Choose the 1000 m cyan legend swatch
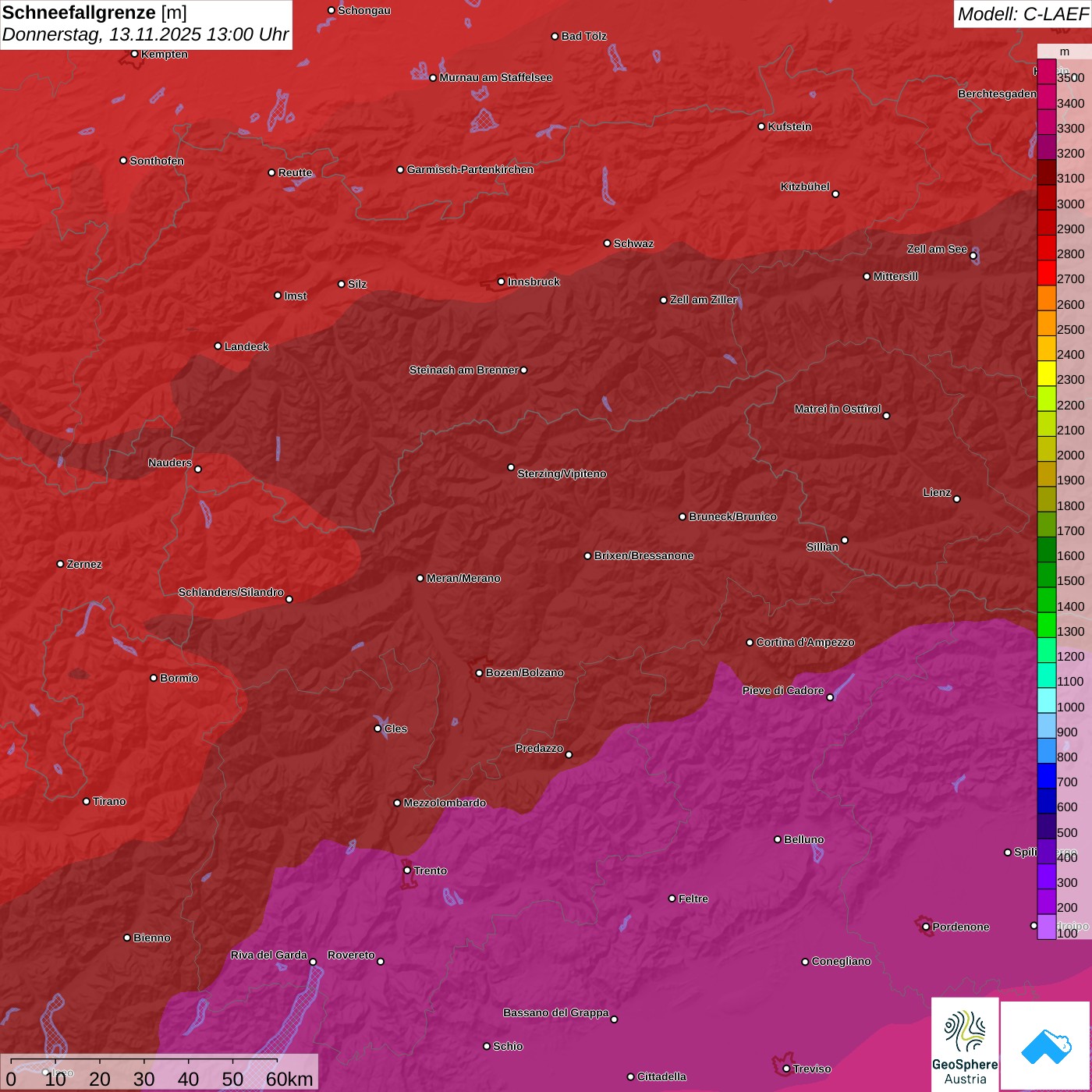Image resolution: width=1092 pixels, height=1092 pixels. pos(1047,700)
